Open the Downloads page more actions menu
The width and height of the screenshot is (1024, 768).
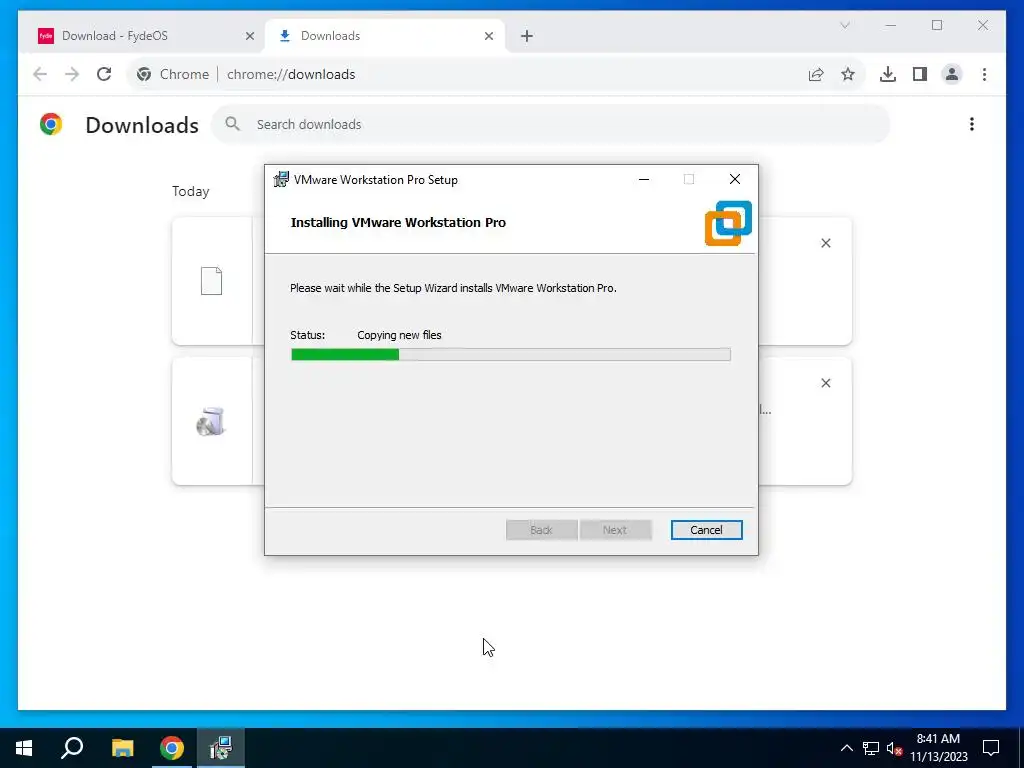point(972,124)
